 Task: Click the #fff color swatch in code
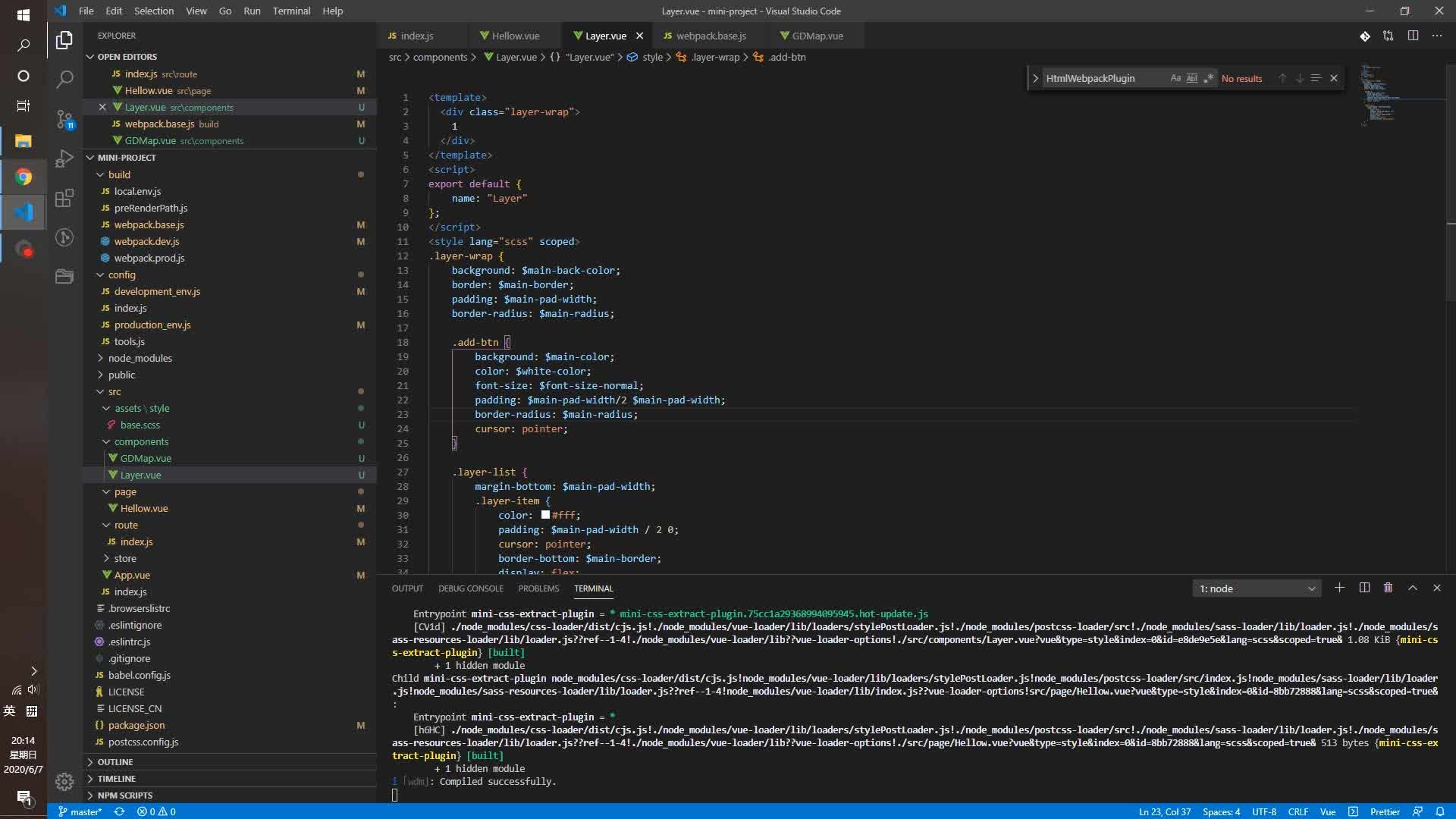pos(545,515)
